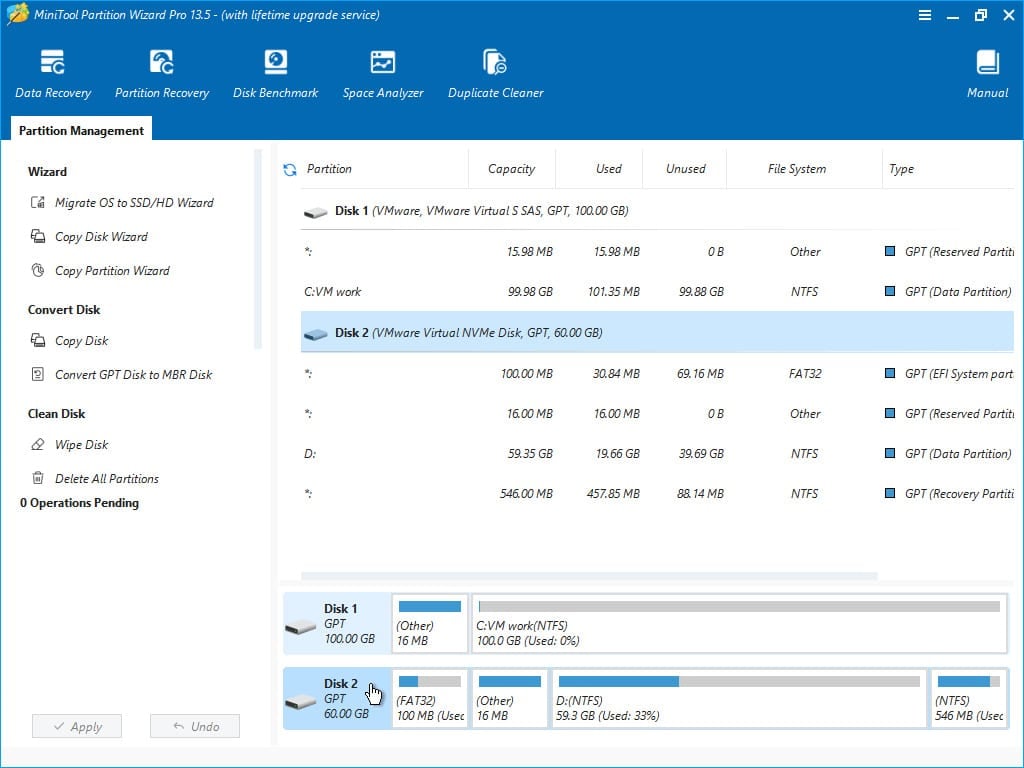The image size is (1024, 768).
Task: Click blue type swatch for FAT32 EFI row
Action: coord(889,373)
